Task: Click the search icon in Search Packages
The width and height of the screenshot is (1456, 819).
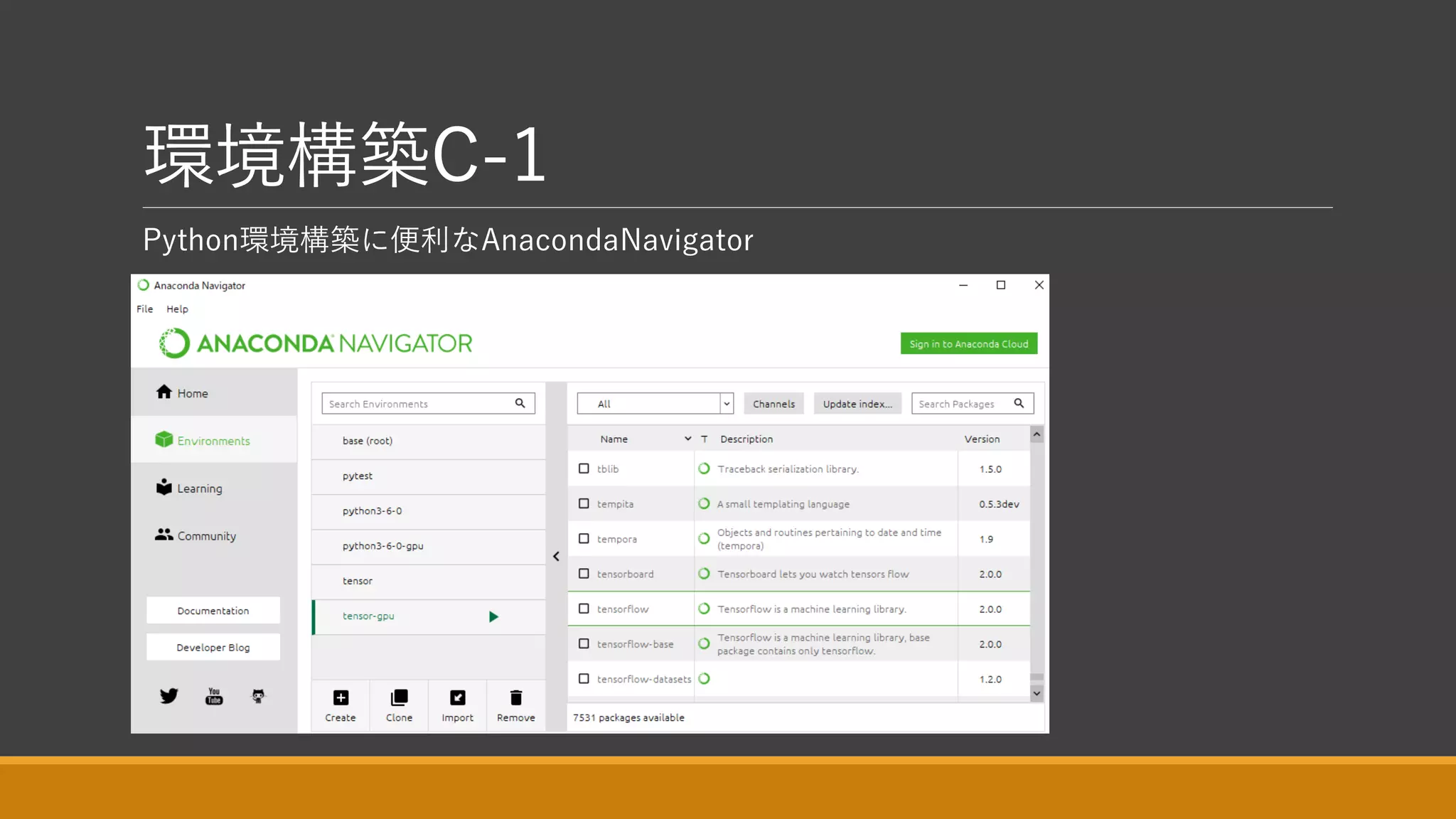Action: click(1019, 403)
